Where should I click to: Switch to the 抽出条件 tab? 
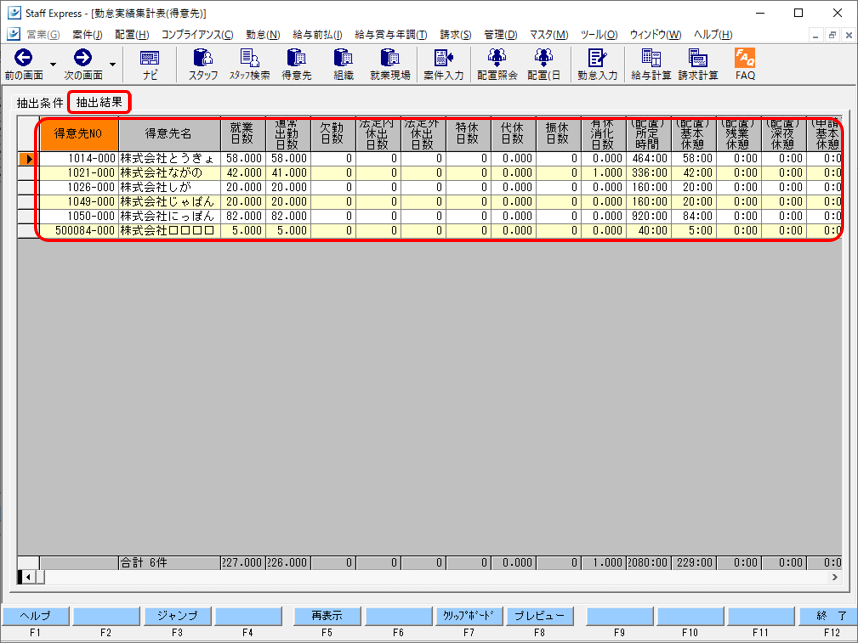click(39, 103)
